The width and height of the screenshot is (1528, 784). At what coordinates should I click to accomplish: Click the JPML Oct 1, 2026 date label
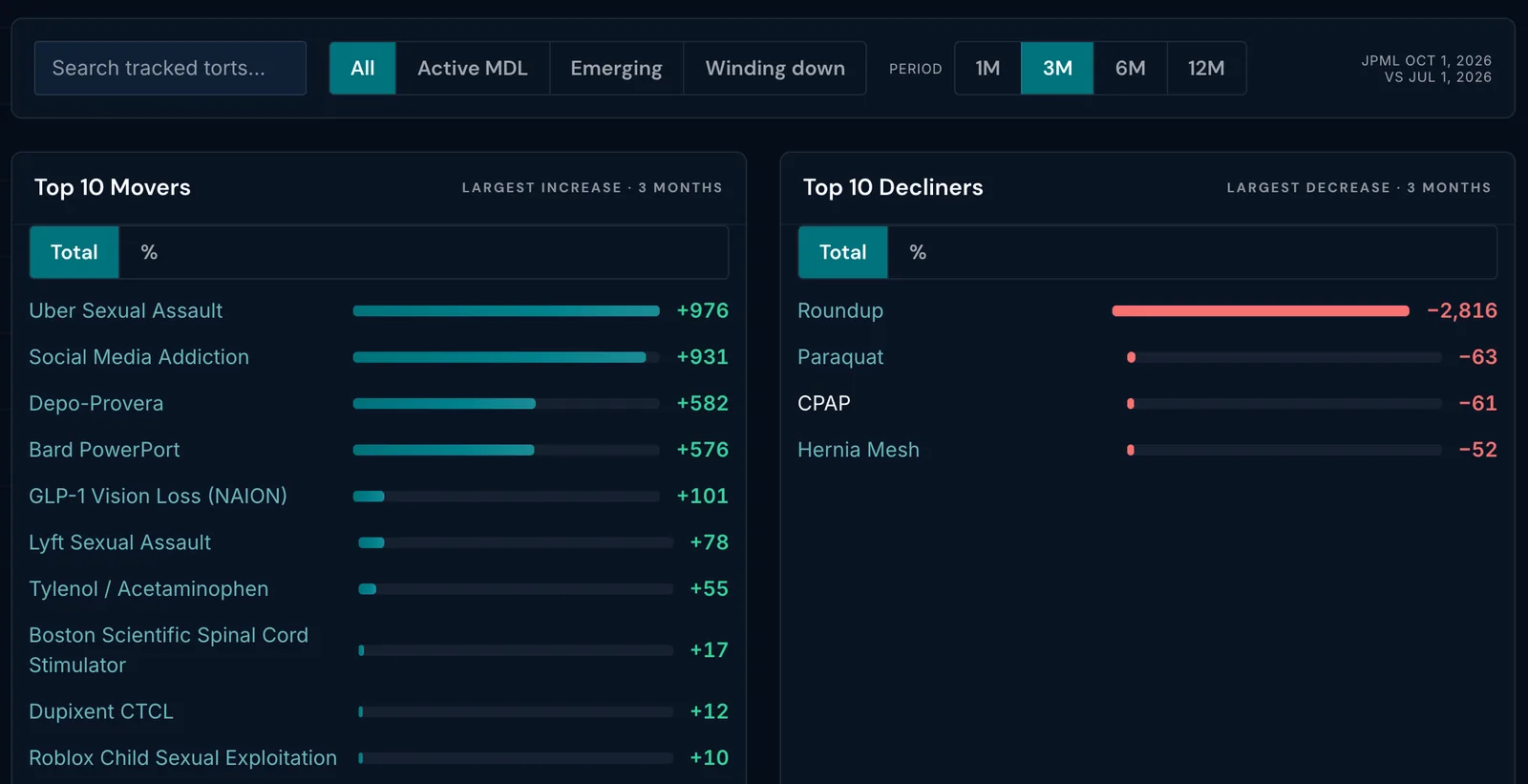point(1427,60)
